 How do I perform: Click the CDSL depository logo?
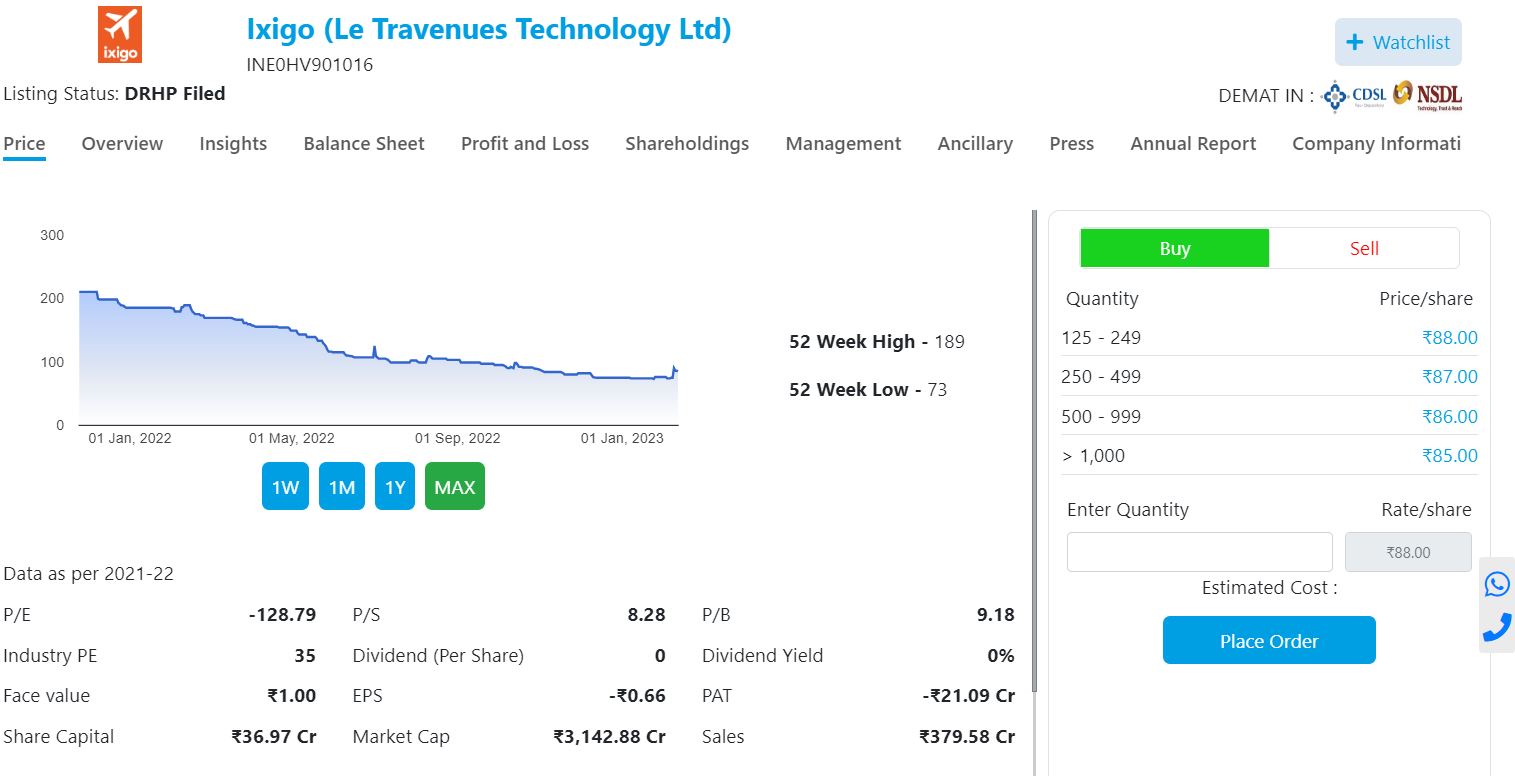point(1354,95)
